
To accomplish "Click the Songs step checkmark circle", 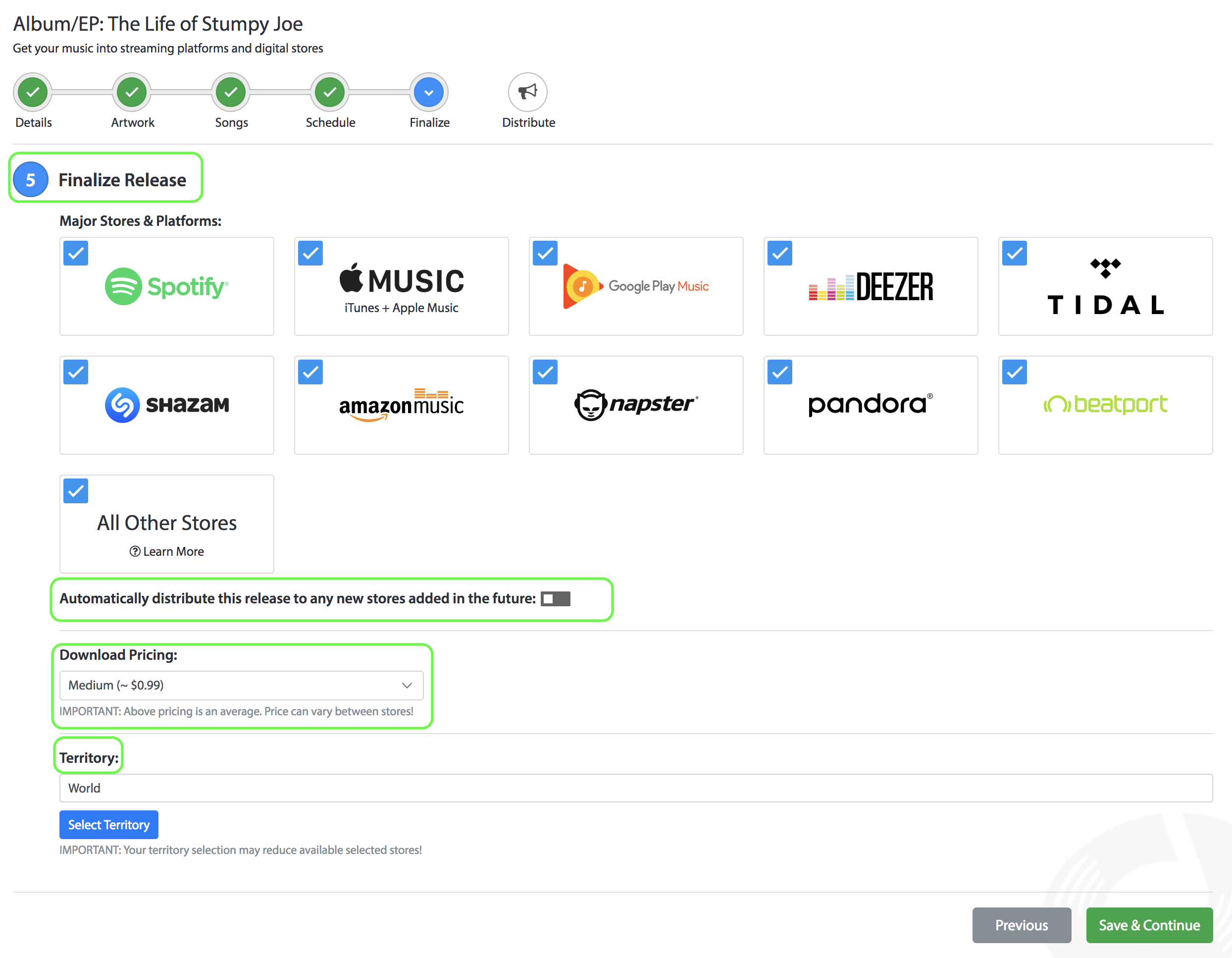I will tap(231, 92).
